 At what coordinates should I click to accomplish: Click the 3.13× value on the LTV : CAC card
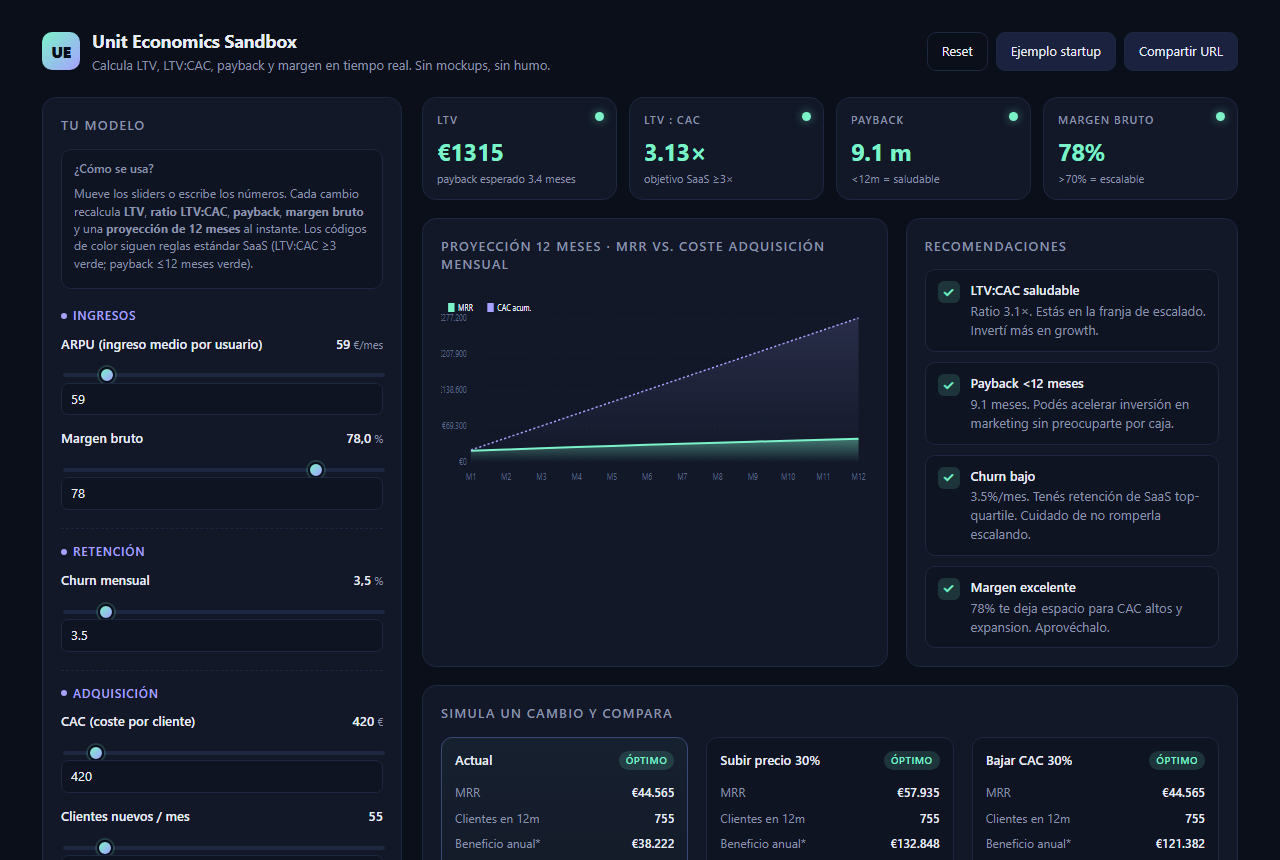tap(675, 153)
